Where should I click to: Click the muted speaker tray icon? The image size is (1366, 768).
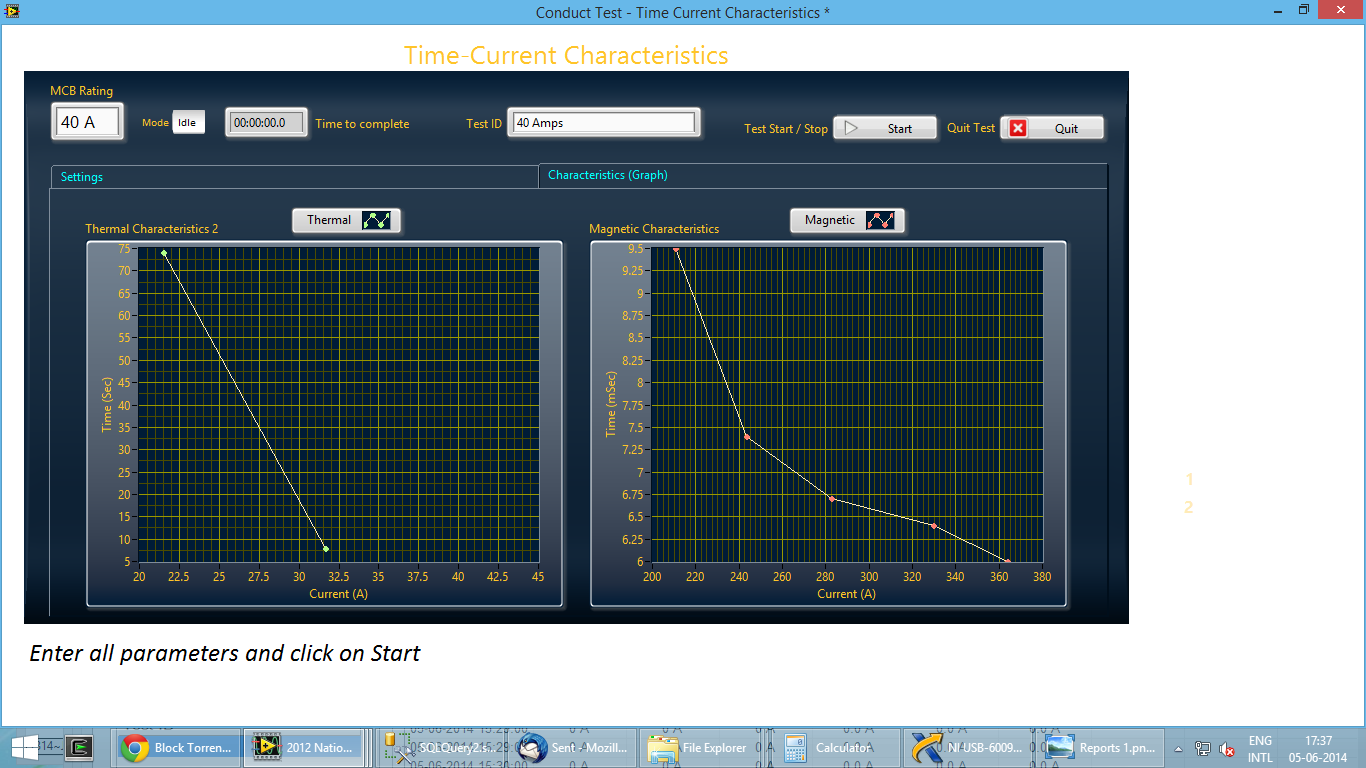1227,749
